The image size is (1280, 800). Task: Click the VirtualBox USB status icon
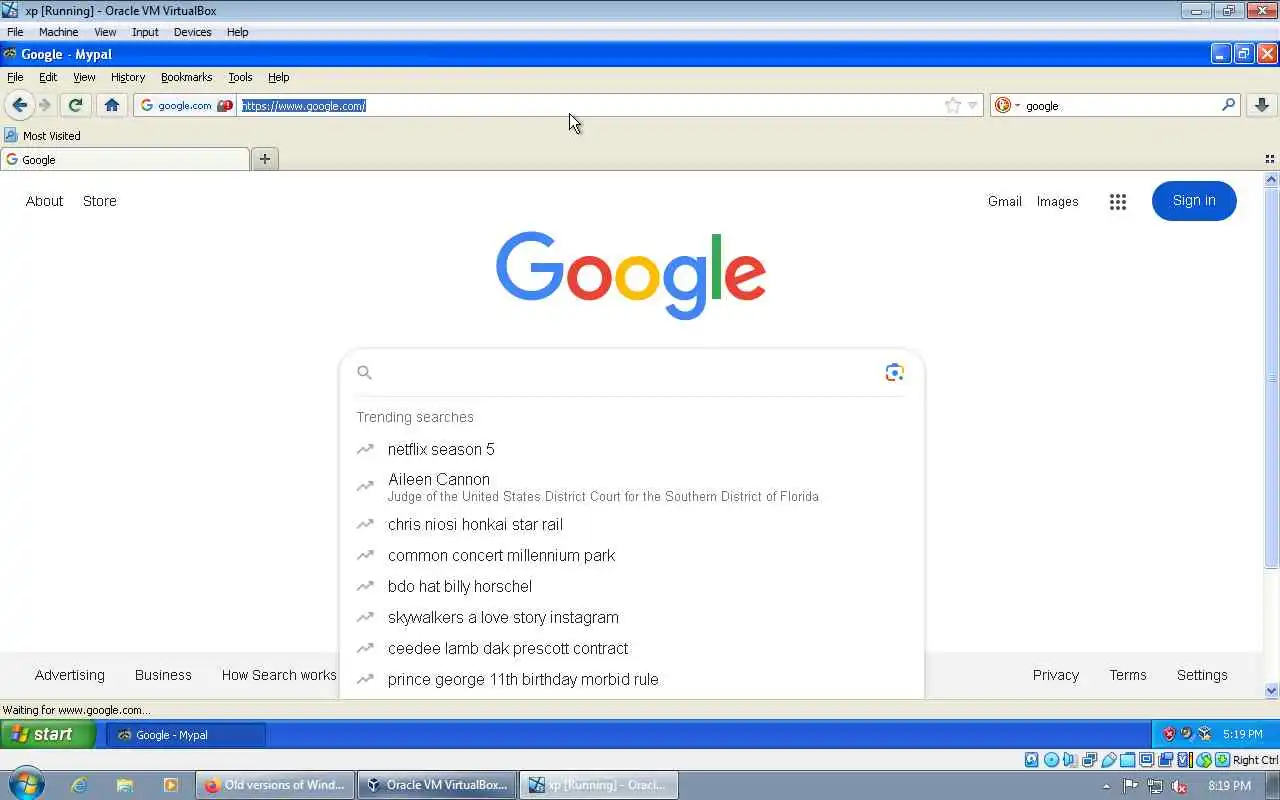pyautogui.click(x=1108, y=760)
